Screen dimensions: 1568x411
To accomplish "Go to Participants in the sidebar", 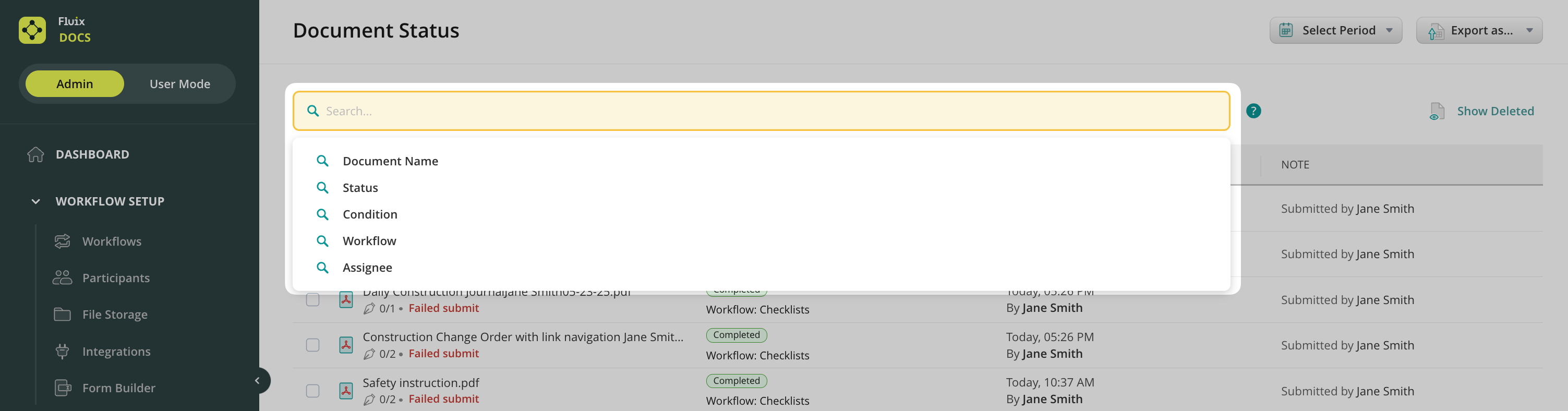I will tap(116, 279).
